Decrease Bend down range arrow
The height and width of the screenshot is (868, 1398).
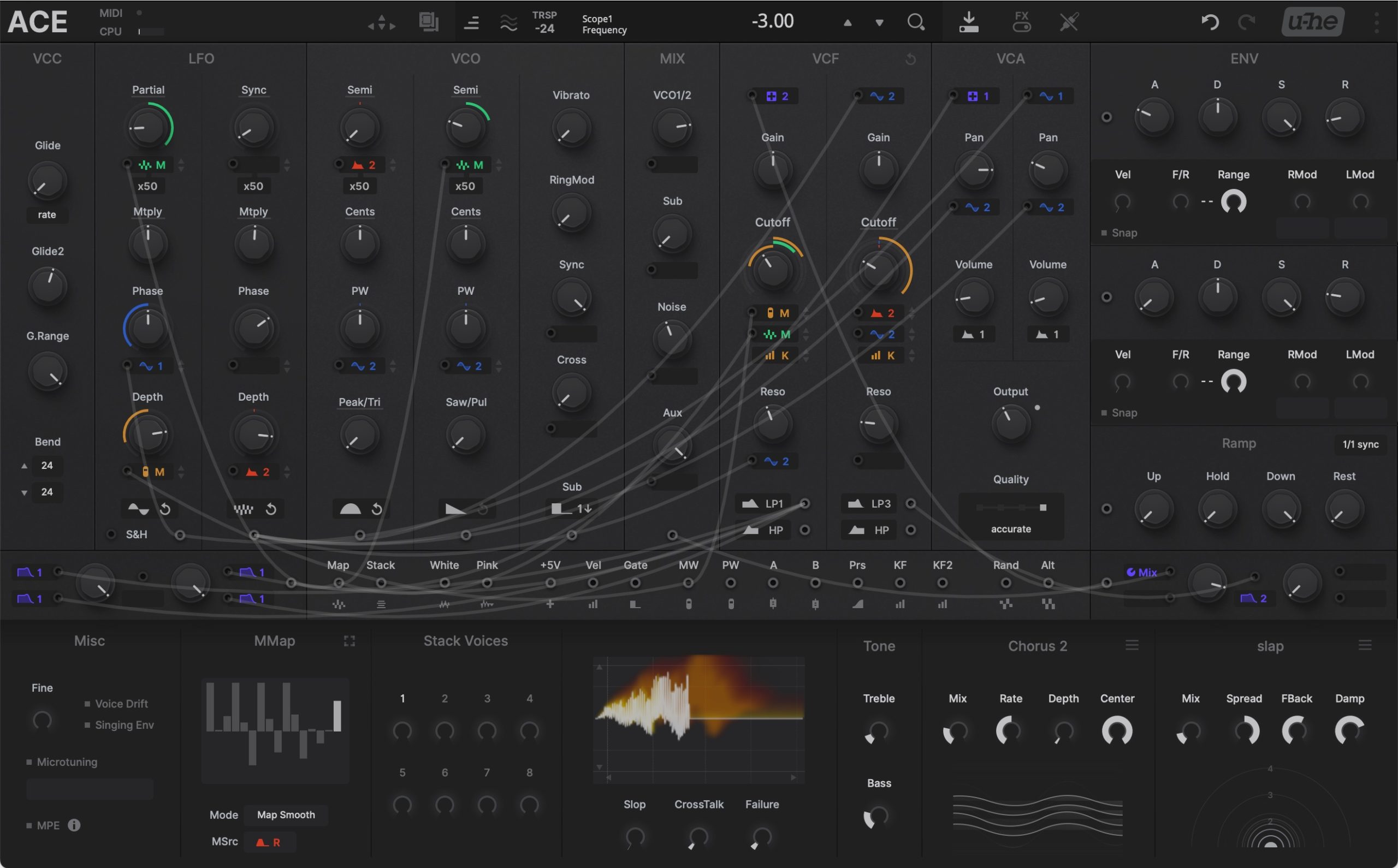coord(24,492)
